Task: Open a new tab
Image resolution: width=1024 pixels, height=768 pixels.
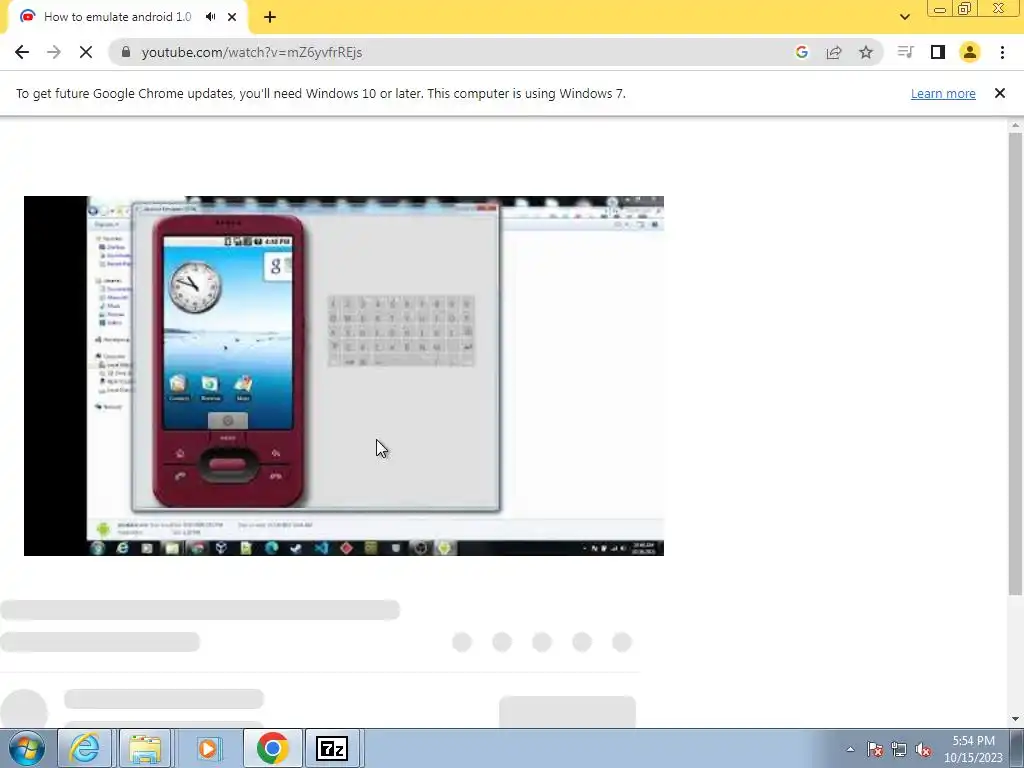Action: [270, 17]
